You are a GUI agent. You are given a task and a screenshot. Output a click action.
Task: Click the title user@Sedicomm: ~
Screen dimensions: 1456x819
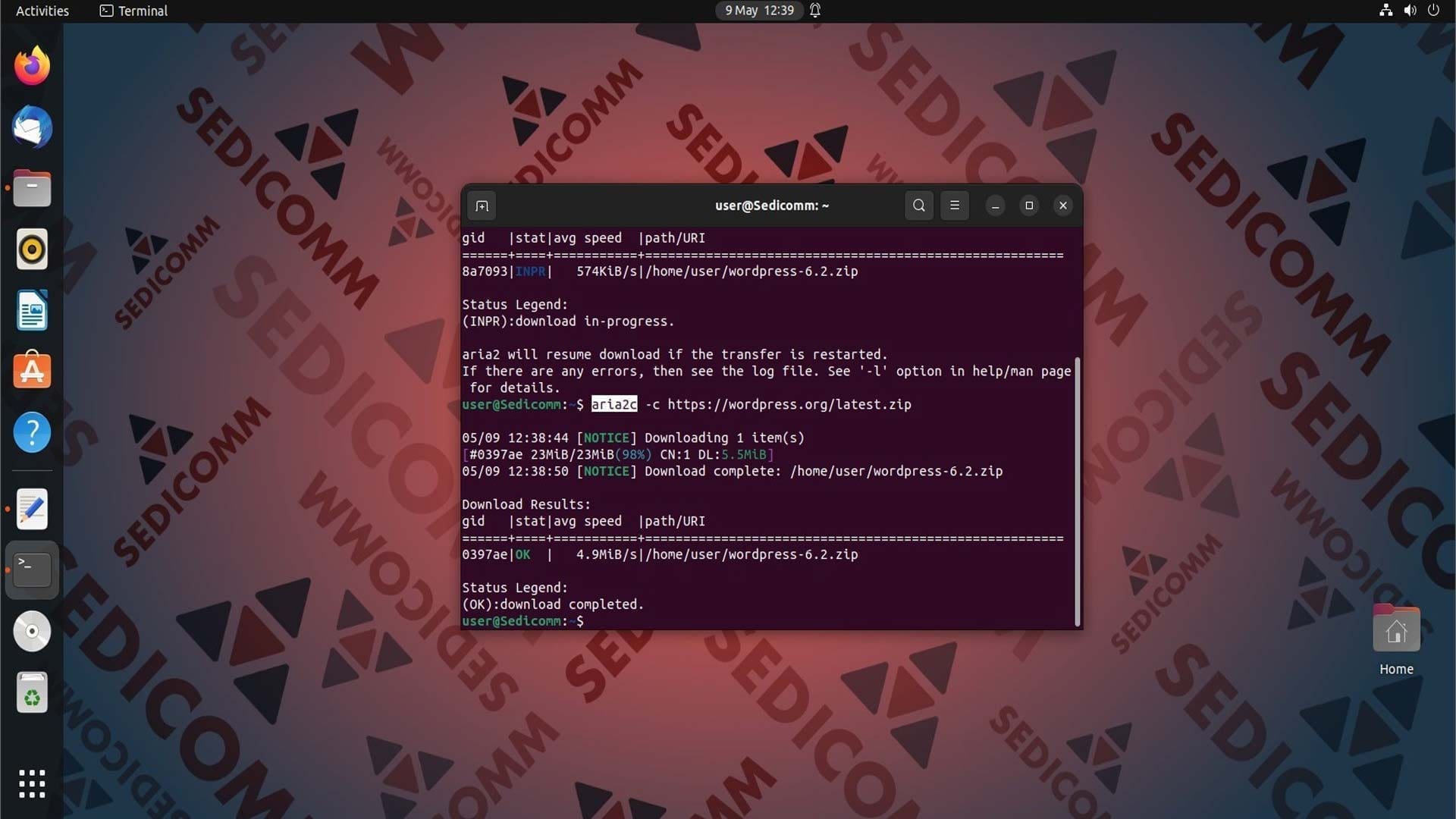tap(772, 206)
